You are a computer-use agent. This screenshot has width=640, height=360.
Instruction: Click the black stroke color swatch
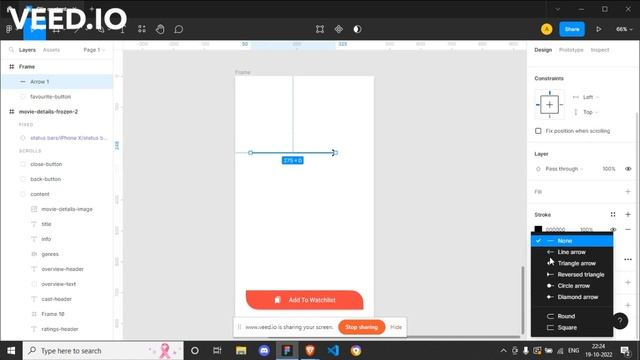pos(538,229)
